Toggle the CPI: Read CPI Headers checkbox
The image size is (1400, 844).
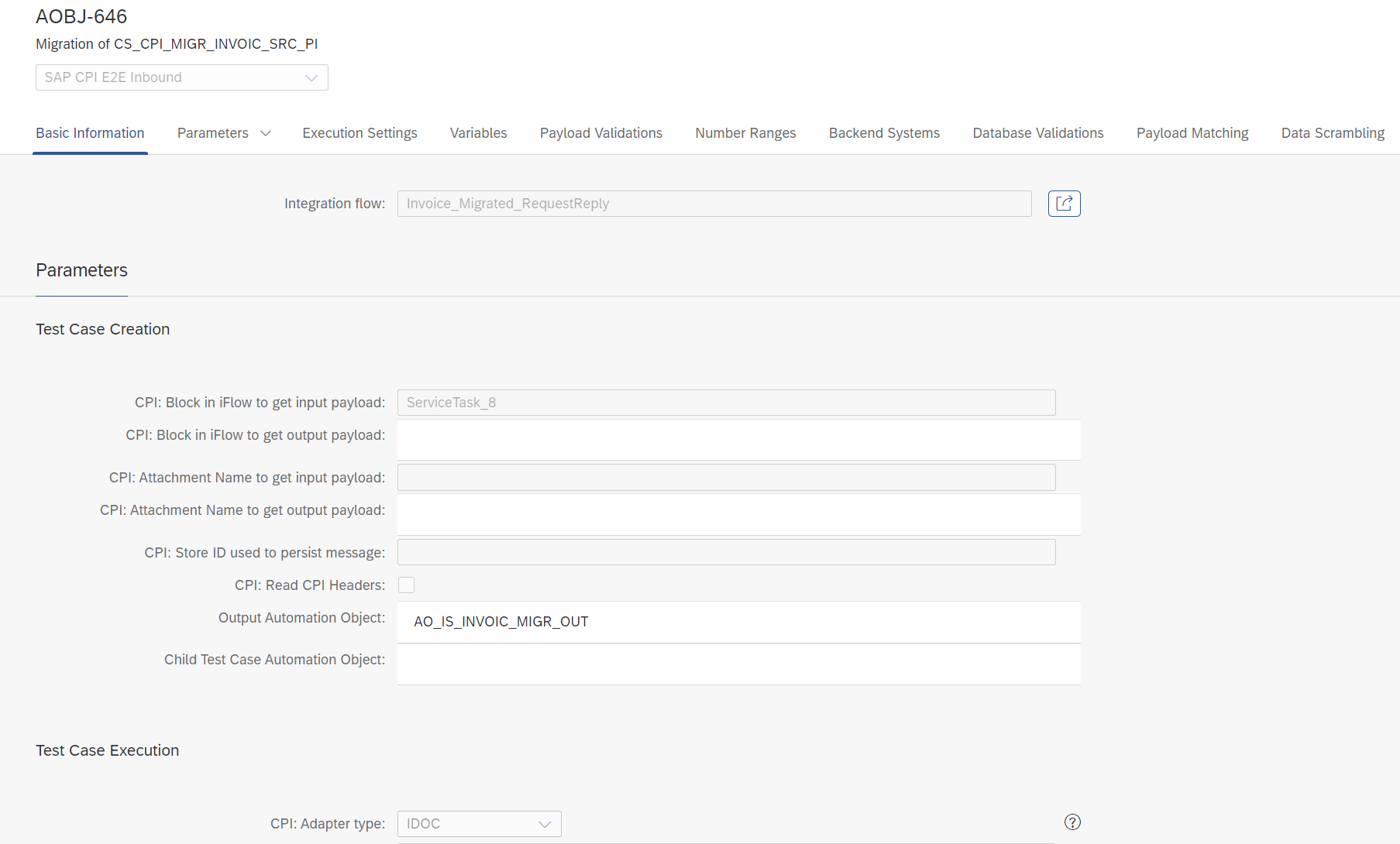pyautogui.click(x=406, y=585)
